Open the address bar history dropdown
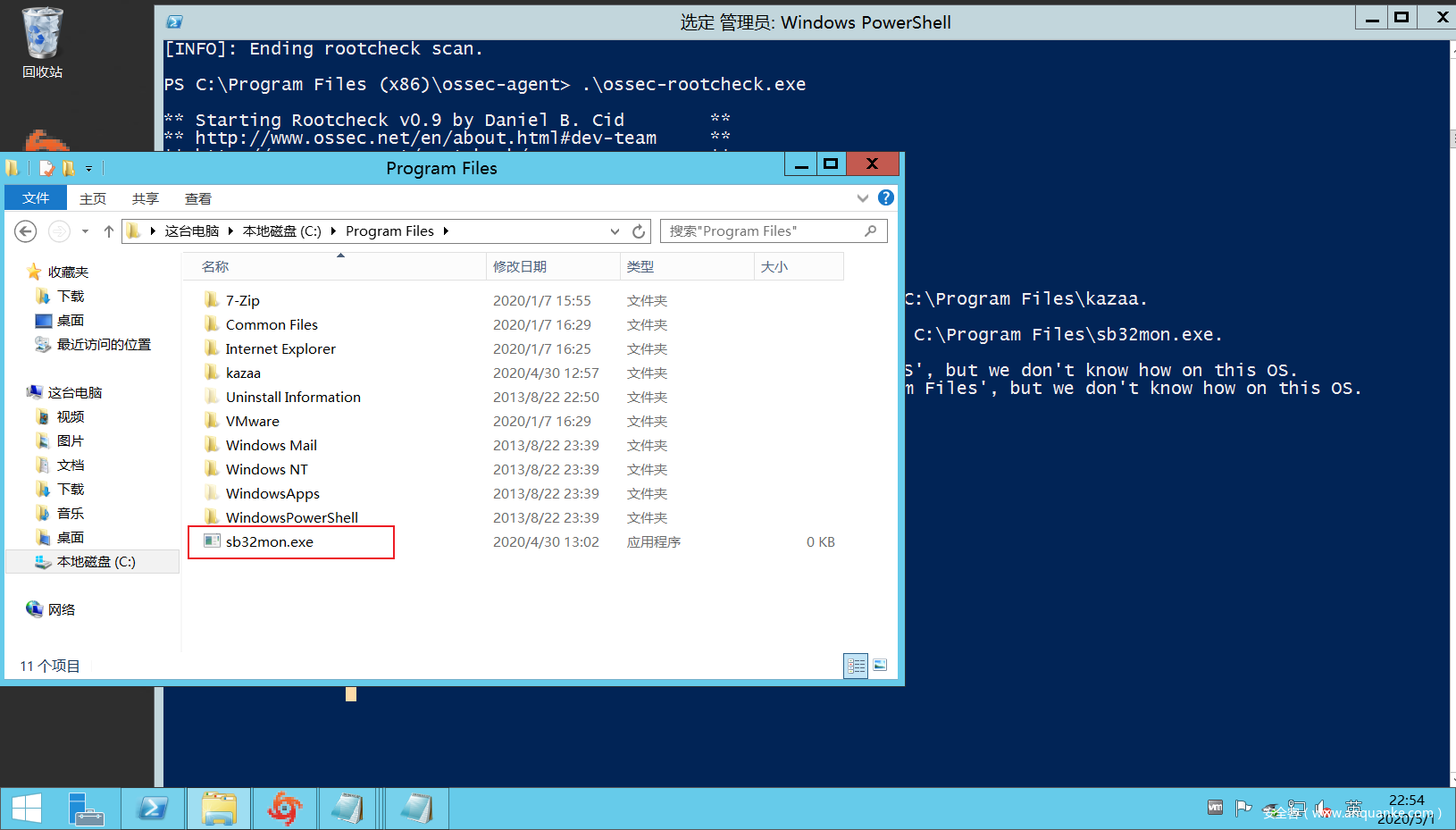1456x830 pixels. pyautogui.click(x=615, y=231)
